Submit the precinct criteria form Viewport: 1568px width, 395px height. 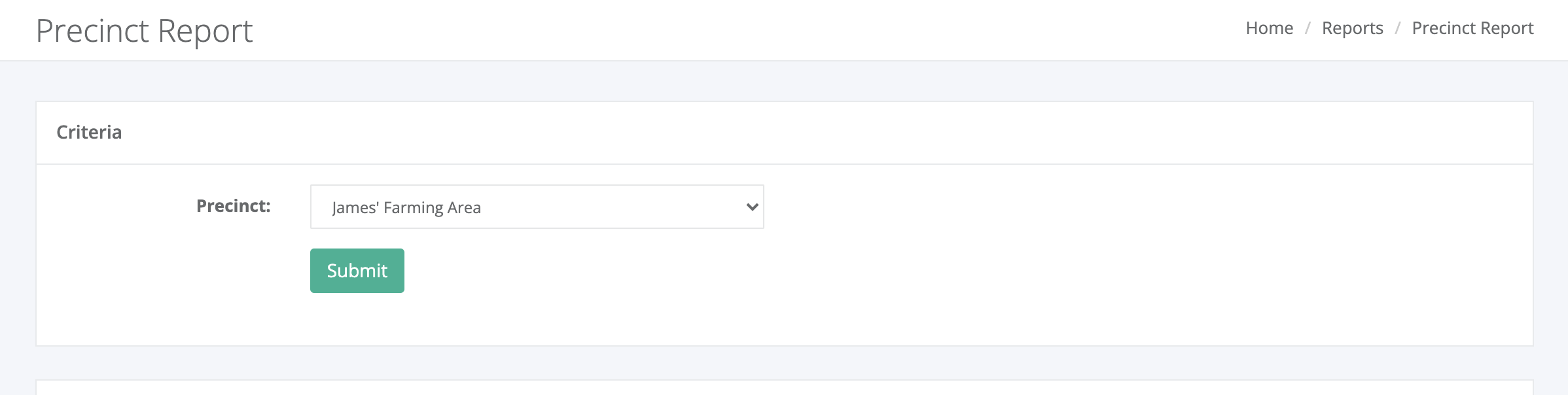click(357, 271)
